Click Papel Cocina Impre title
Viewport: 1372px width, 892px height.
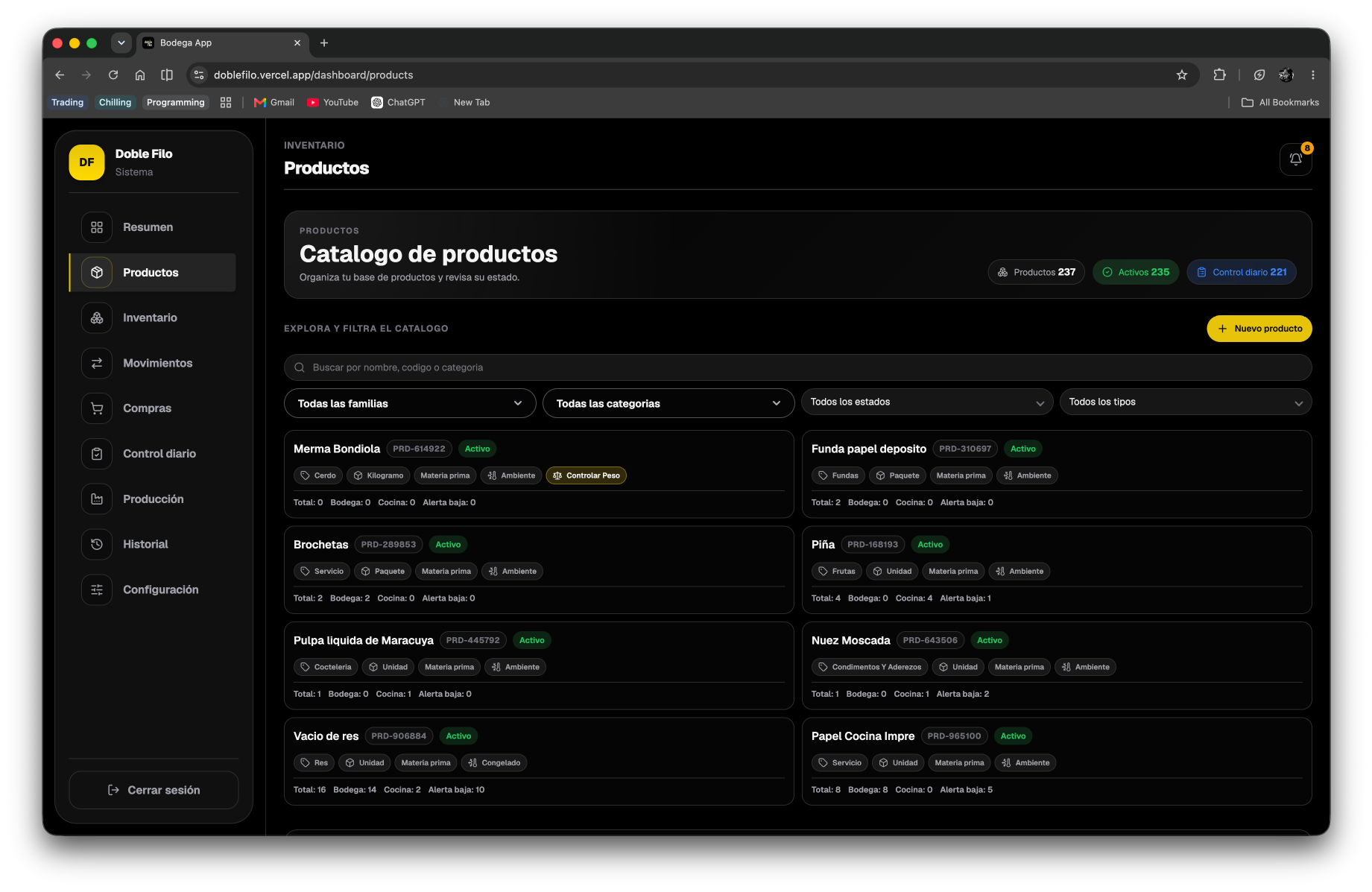pos(862,736)
